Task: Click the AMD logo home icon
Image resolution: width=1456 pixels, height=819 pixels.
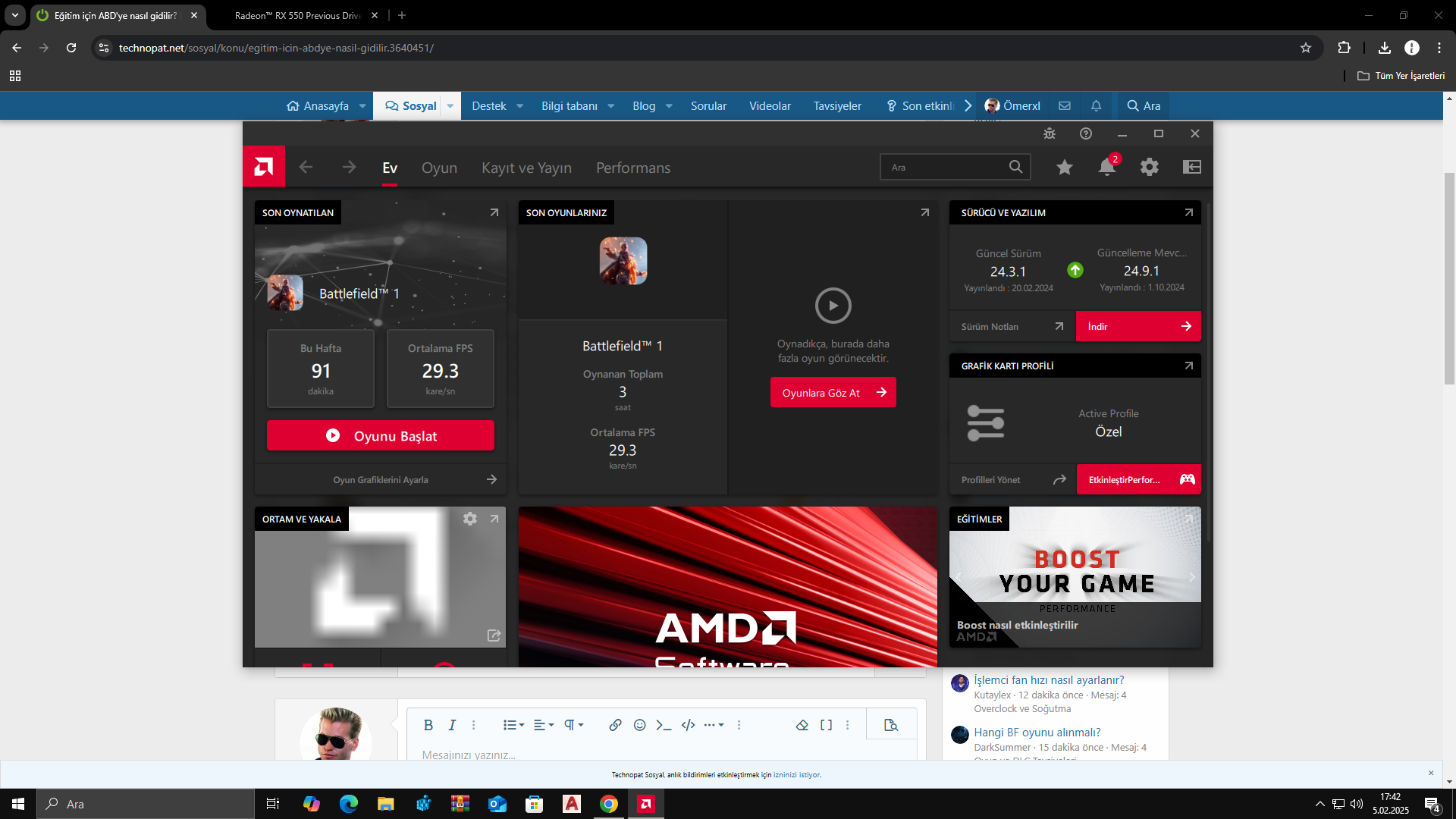Action: [x=263, y=166]
